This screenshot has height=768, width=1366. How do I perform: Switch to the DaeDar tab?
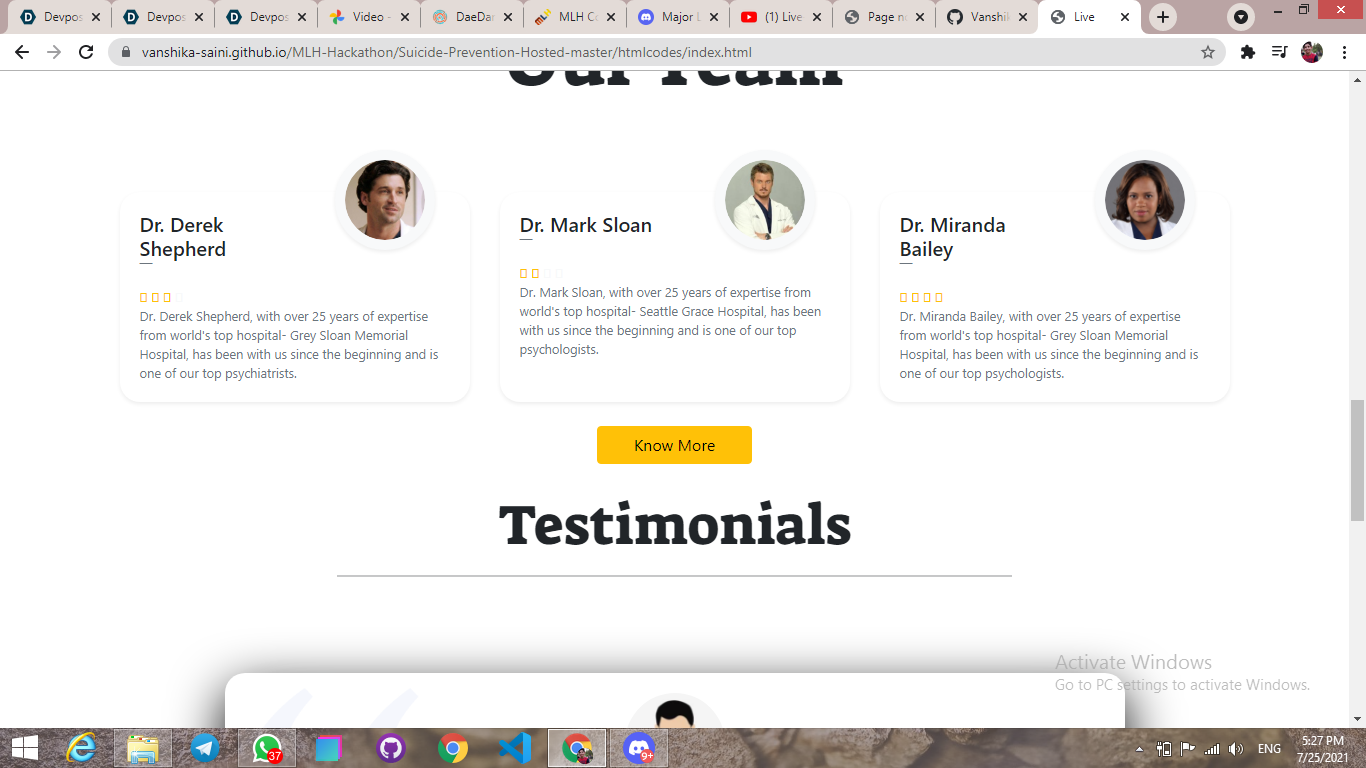[472, 17]
